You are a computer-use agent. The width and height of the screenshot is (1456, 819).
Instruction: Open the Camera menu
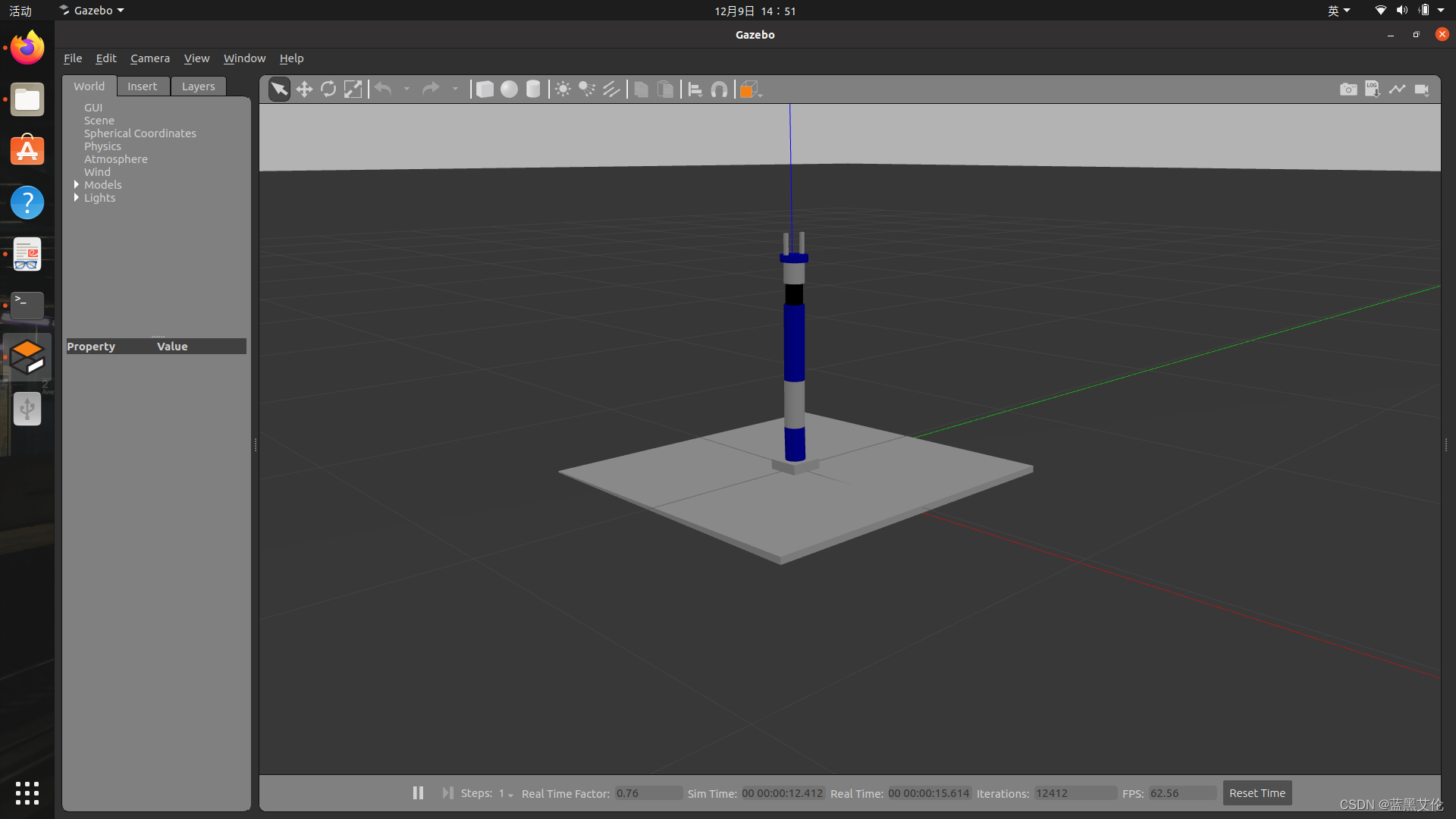click(149, 58)
